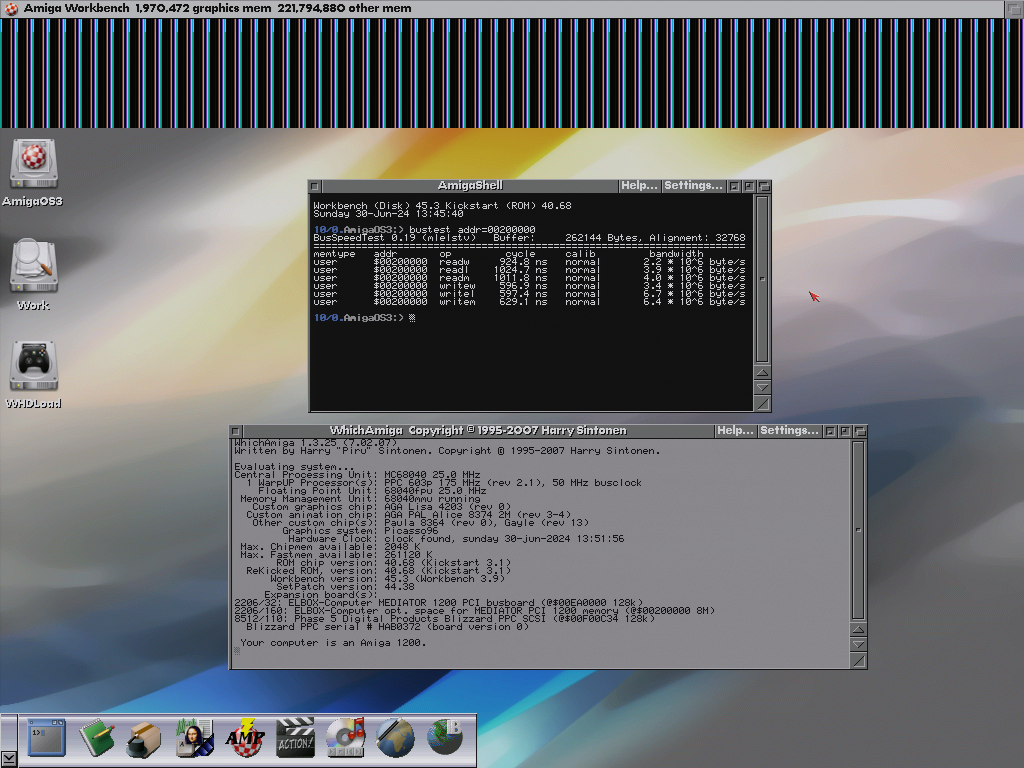
Task: Click the 'AGA Lisa 4203 (rev 0)' value
Action: (447, 507)
